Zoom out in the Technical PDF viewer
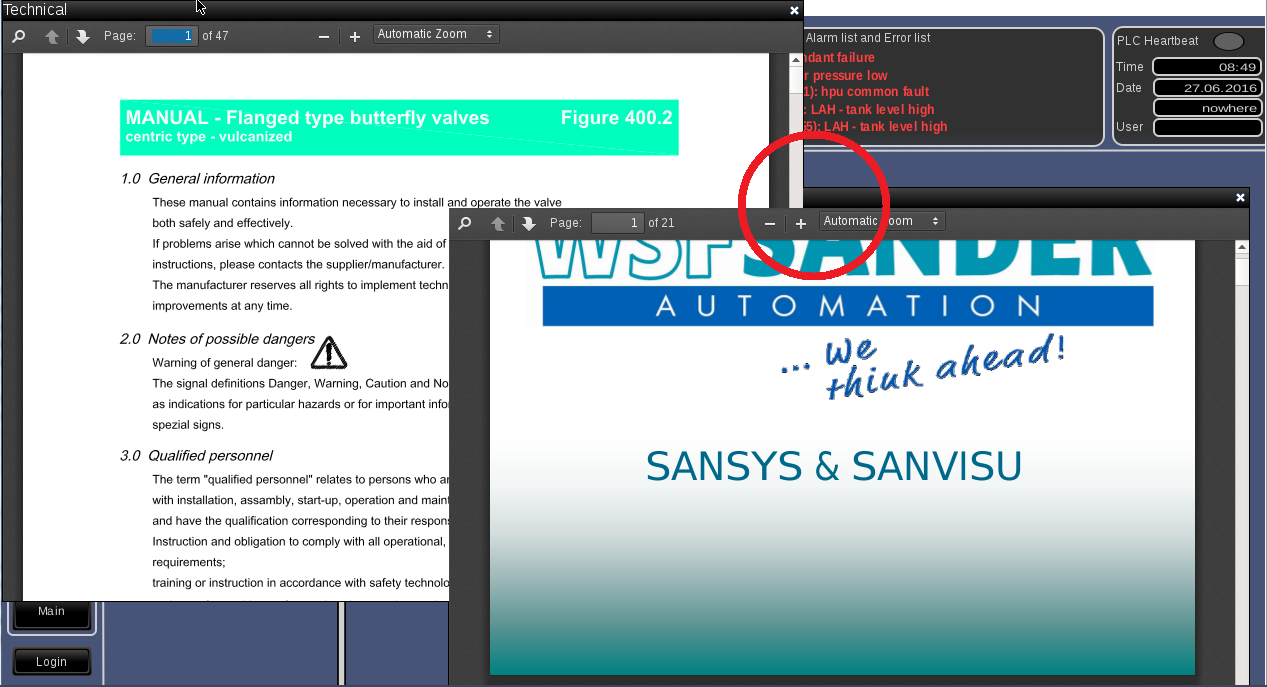 [323, 37]
